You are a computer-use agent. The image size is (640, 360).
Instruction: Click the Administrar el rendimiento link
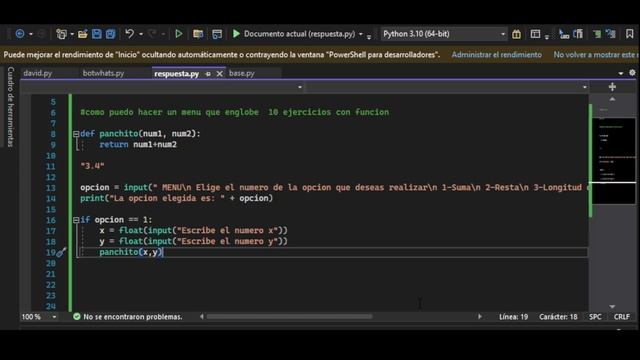pyautogui.click(x=497, y=55)
